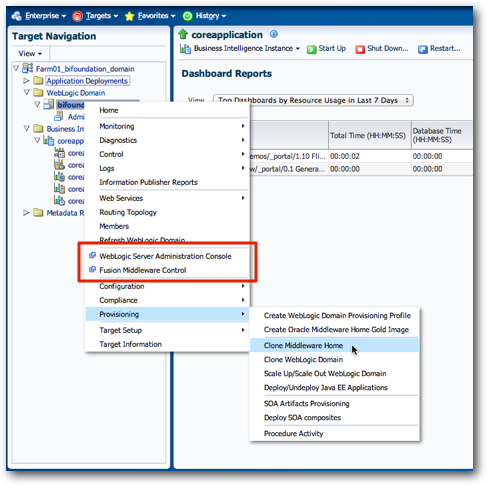This screenshot has height=485, width=487.
Task: Expand the Application Deployments folder
Action: (x=26, y=81)
